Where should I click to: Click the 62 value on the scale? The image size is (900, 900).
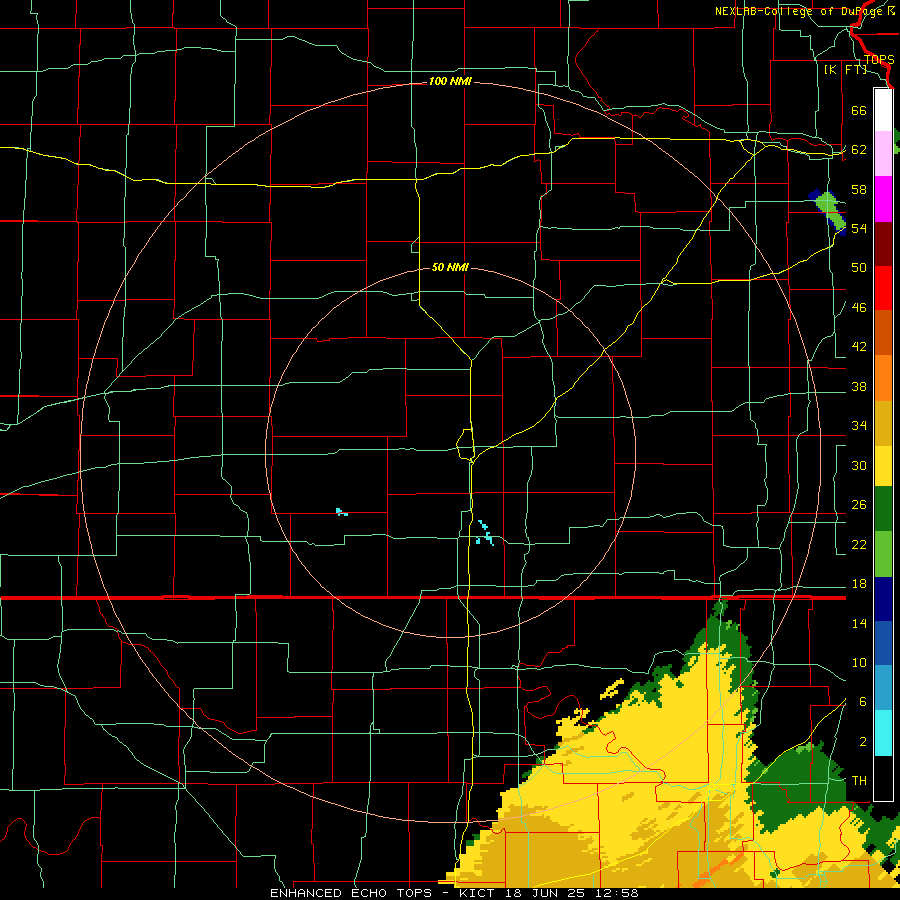click(859, 149)
